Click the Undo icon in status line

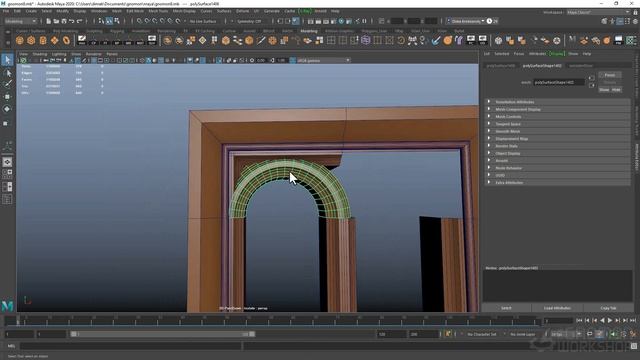(71, 21)
